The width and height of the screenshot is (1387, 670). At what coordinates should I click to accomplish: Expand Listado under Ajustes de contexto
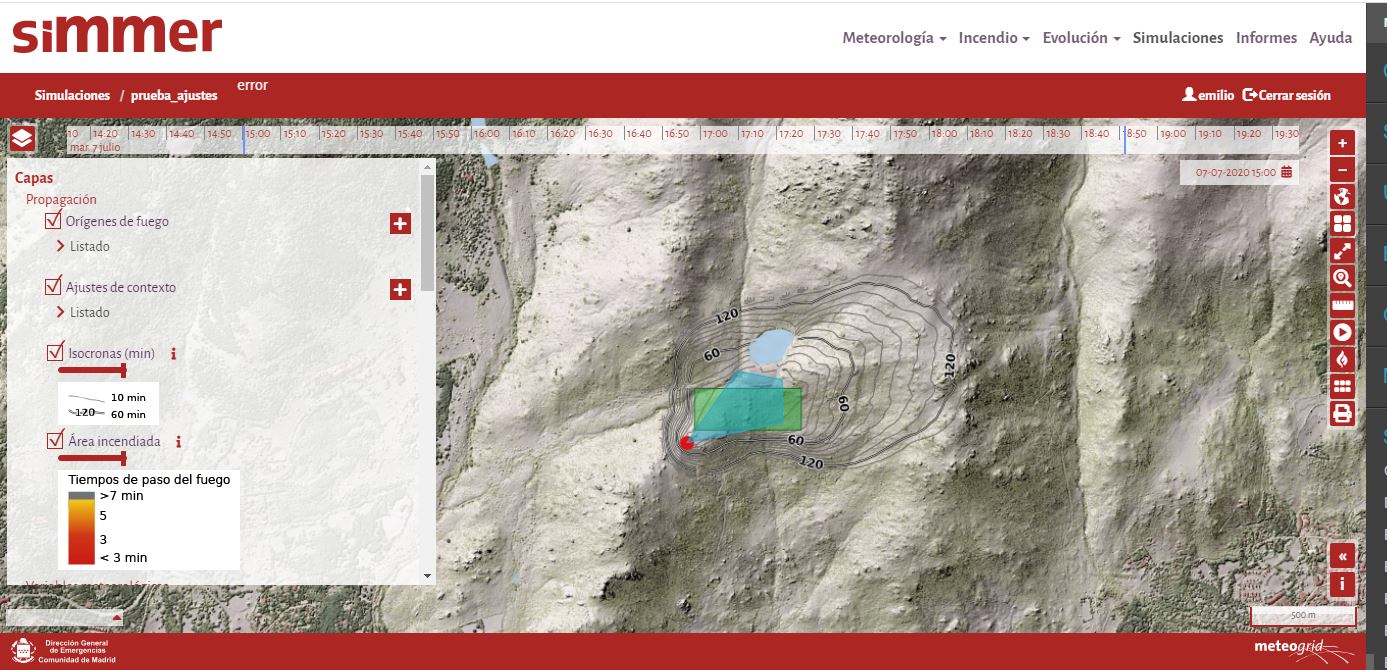(x=89, y=312)
